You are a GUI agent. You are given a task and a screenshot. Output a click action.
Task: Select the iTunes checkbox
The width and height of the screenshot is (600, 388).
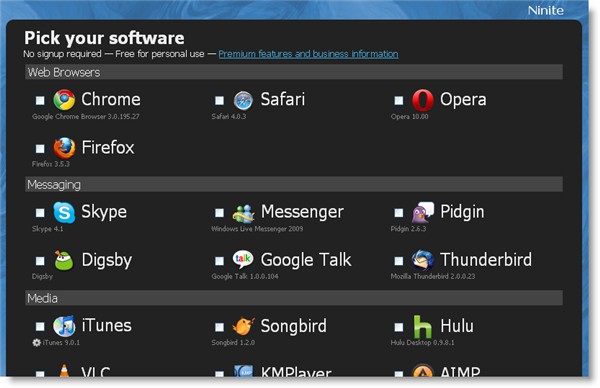[x=40, y=327]
